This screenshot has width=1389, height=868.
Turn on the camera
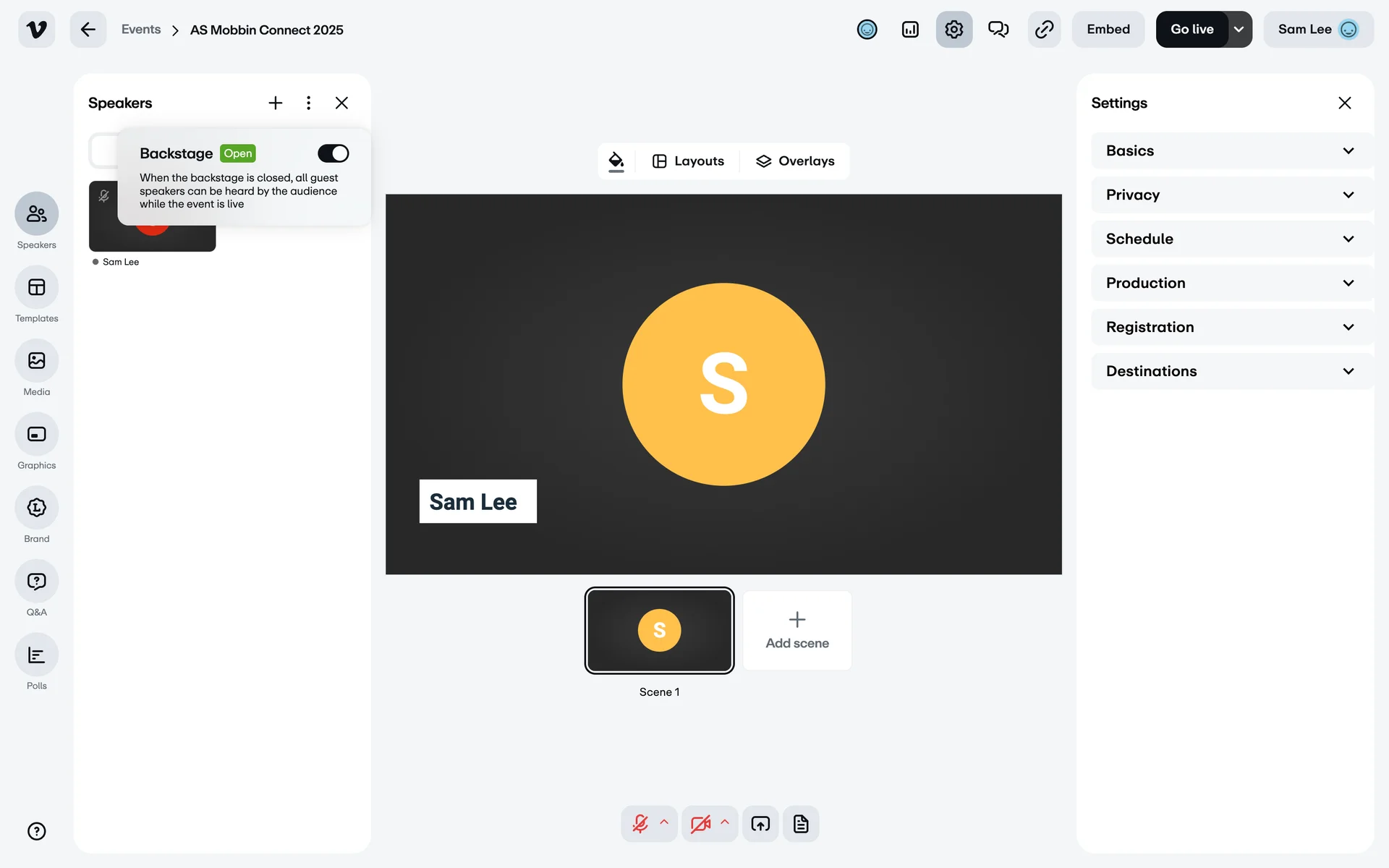tap(700, 824)
